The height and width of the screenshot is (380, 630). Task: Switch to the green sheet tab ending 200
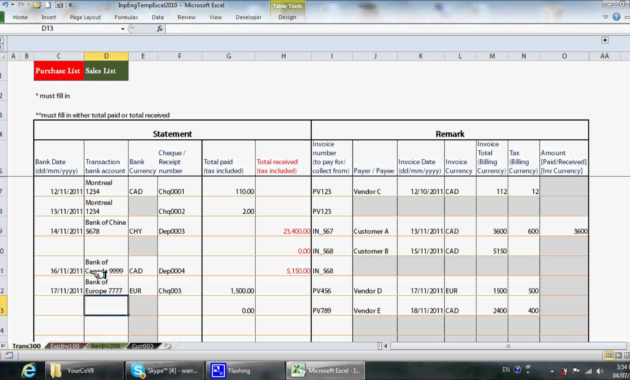(106, 346)
